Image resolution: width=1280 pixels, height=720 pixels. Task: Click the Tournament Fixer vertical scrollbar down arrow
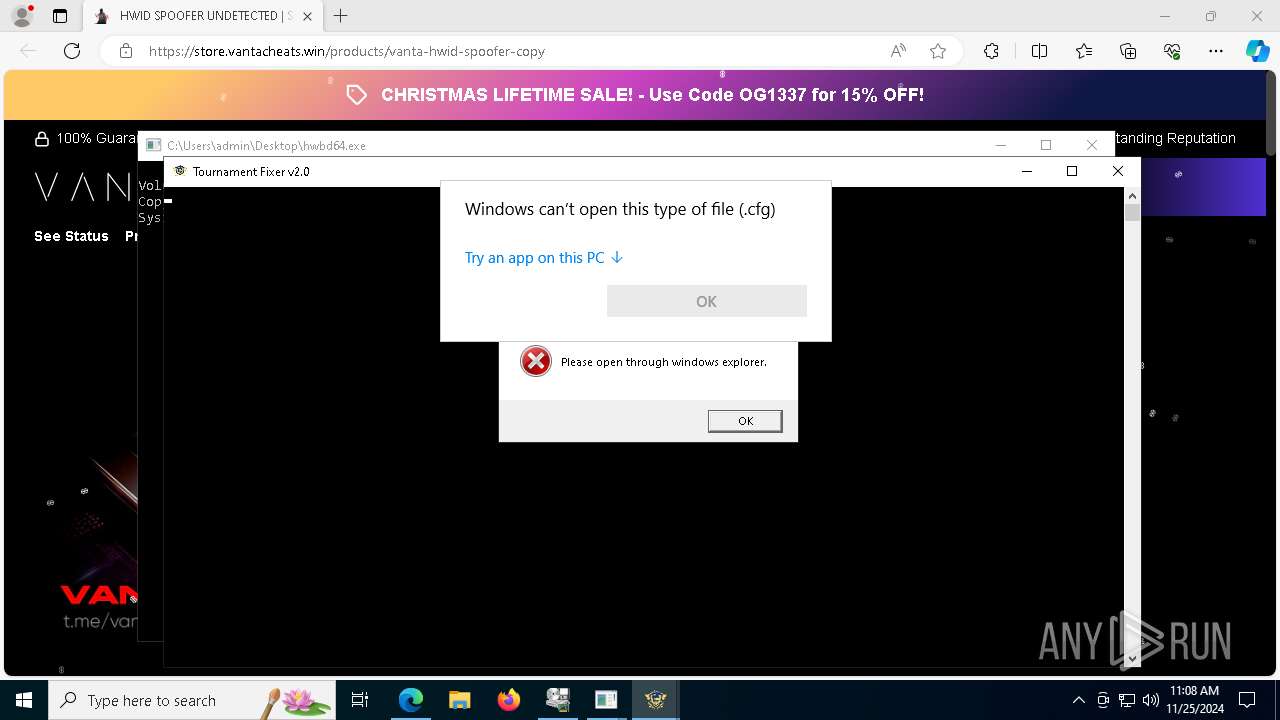click(x=1132, y=659)
